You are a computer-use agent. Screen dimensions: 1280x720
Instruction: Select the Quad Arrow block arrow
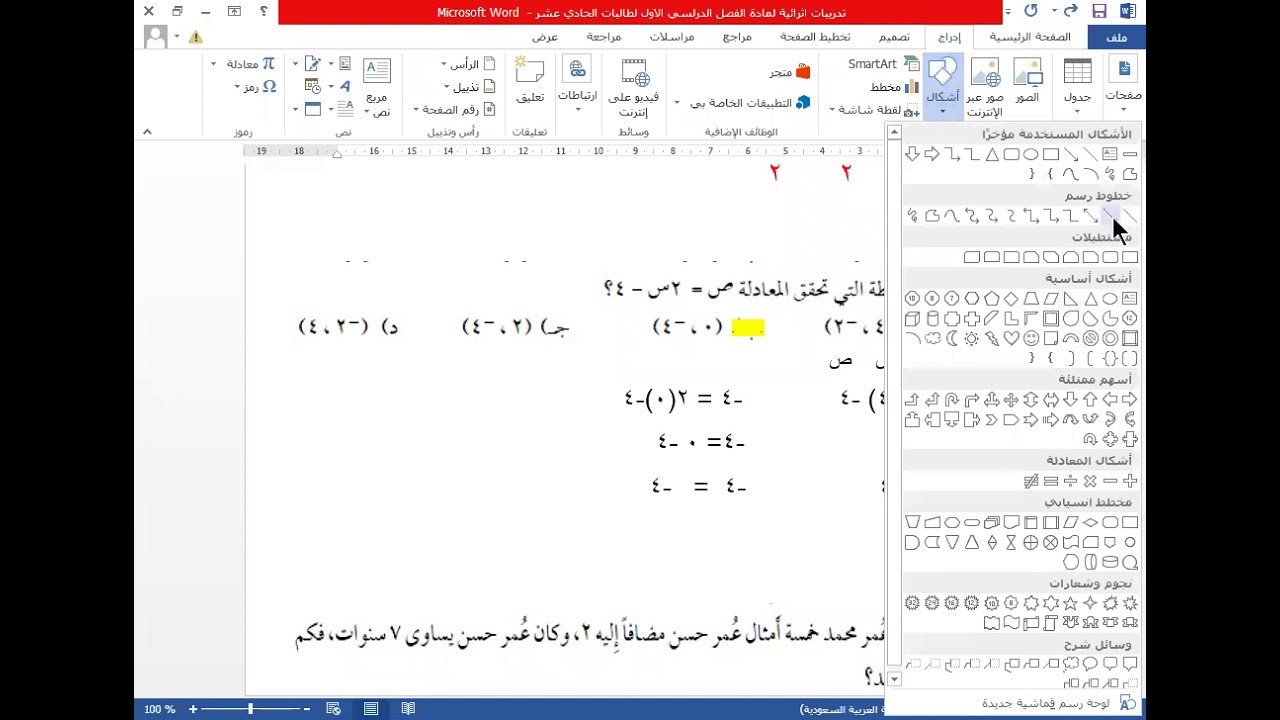pyautogui.click(x=1011, y=400)
